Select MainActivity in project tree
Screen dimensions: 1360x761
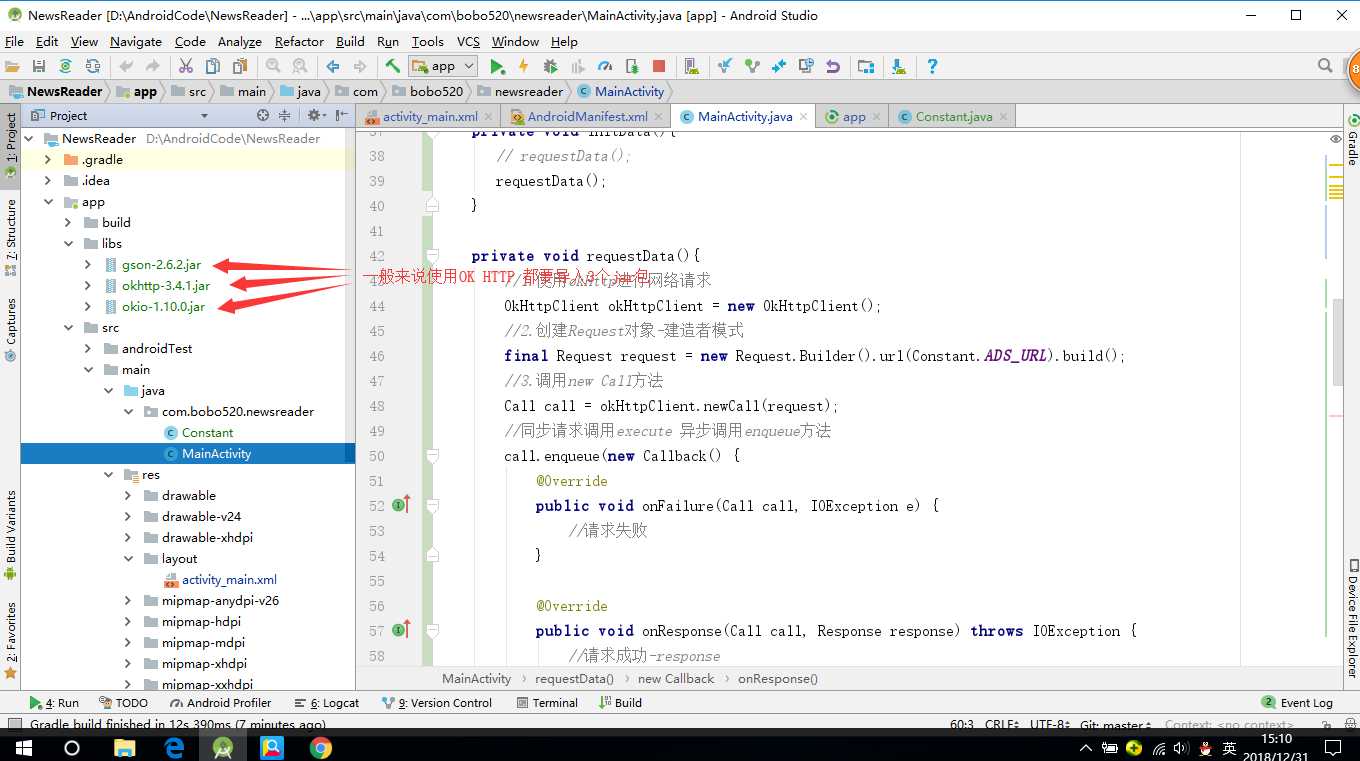point(216,454)
